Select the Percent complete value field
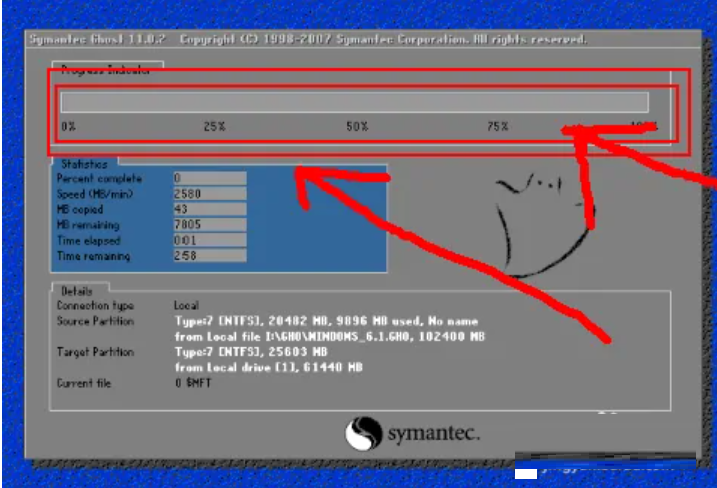The width and height of the screenshot is (717, 488). point(209,178)
